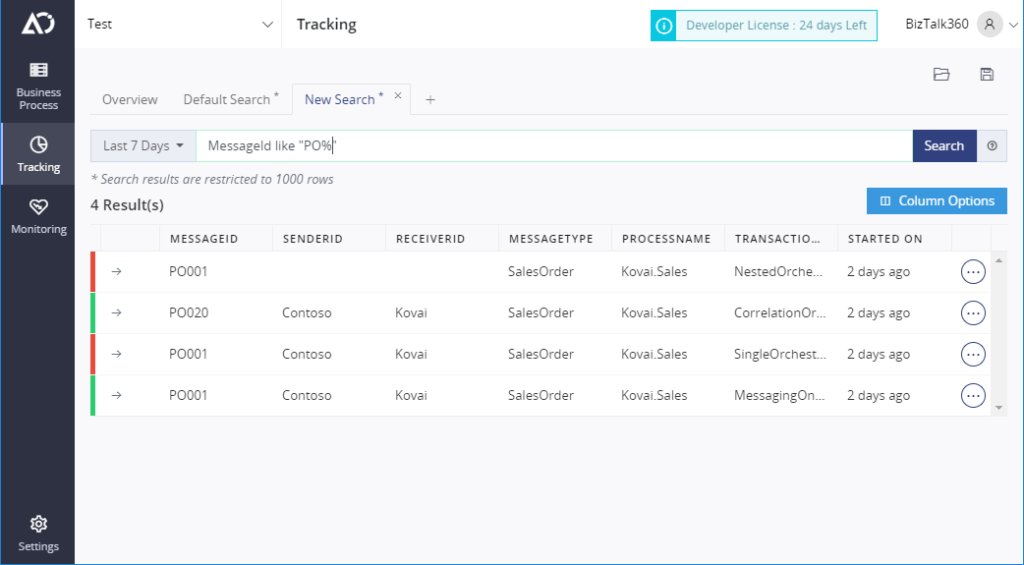Open Column Options
The width and height of the screenshot is (1024, 565).
(936, 201)
